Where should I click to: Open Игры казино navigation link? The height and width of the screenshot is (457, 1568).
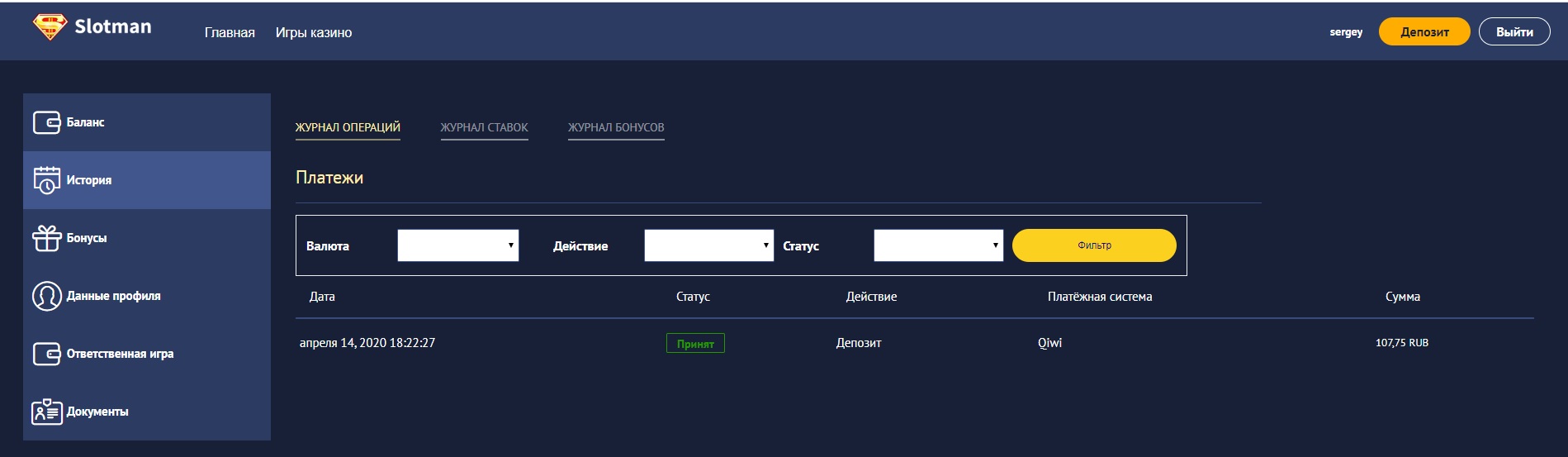coord(314,32)
